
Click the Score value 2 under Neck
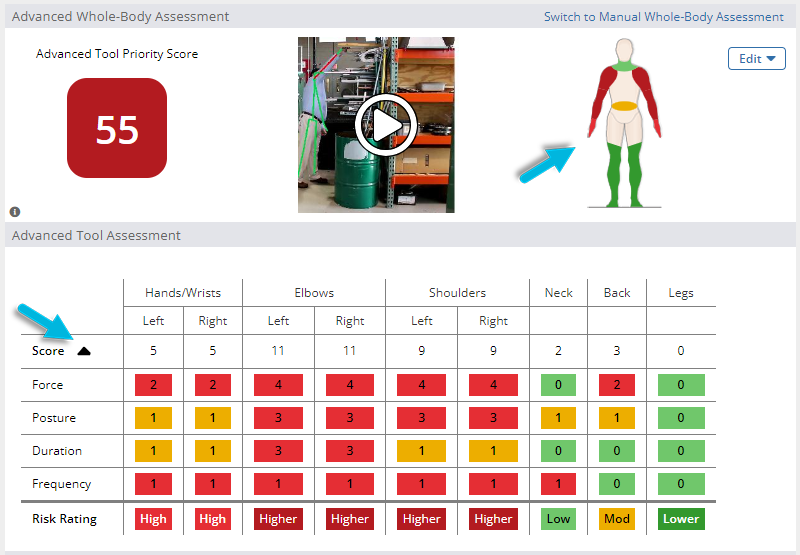[x=558, y=351]
